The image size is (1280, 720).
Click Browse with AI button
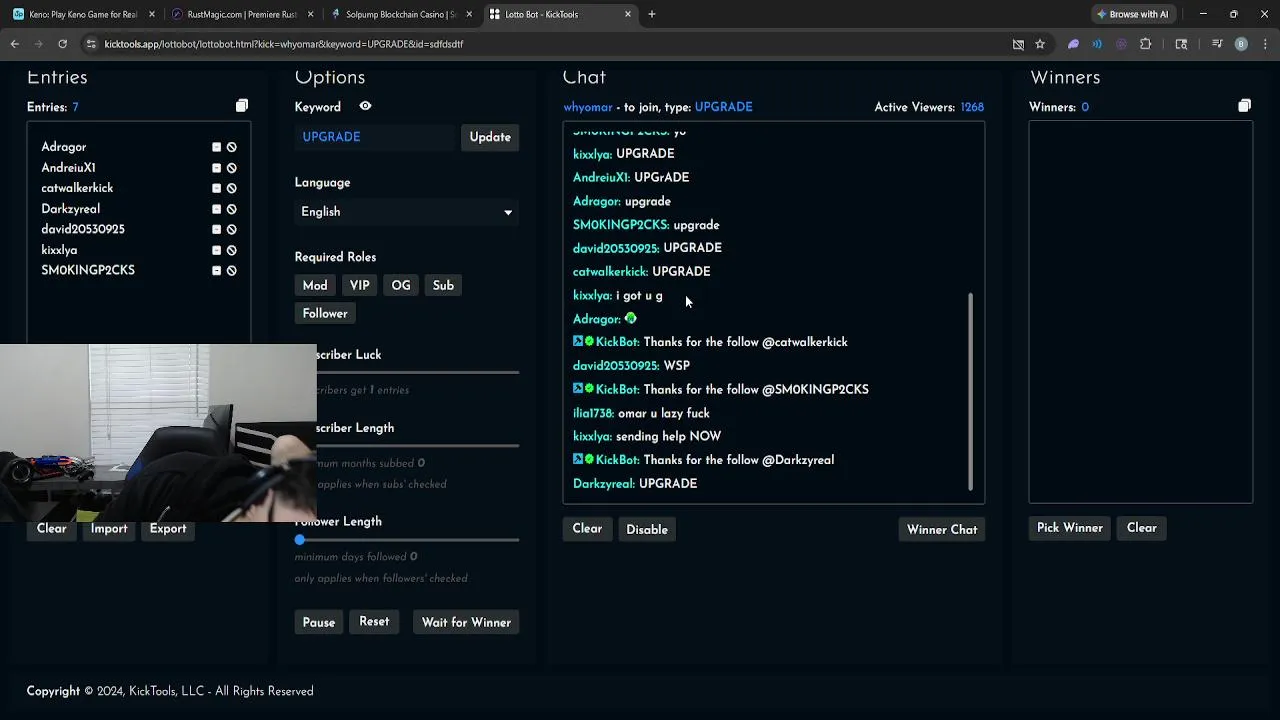(x=1132, y=14)
